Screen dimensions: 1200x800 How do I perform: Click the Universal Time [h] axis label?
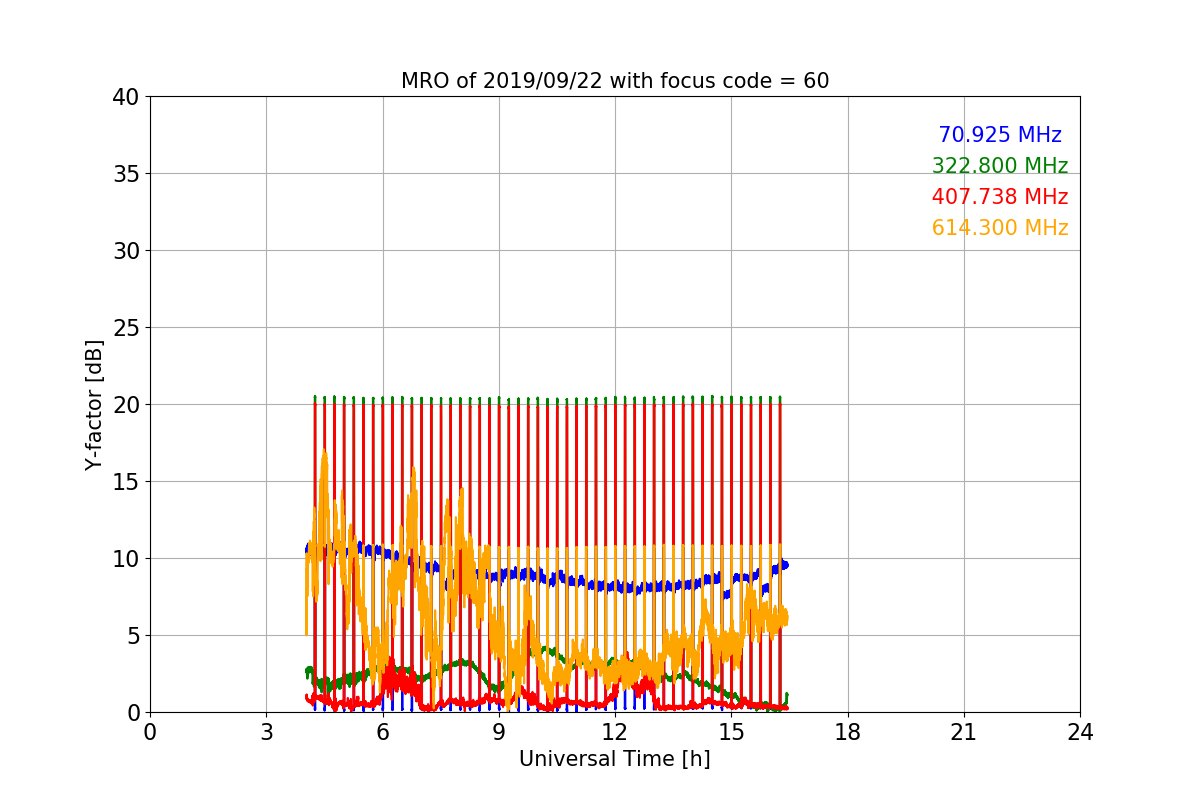615,759
